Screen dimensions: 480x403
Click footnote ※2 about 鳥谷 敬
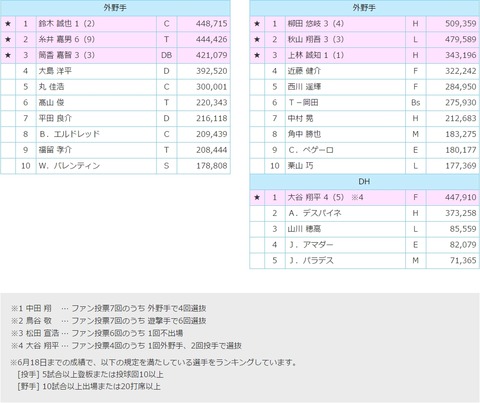coord(108,321)
